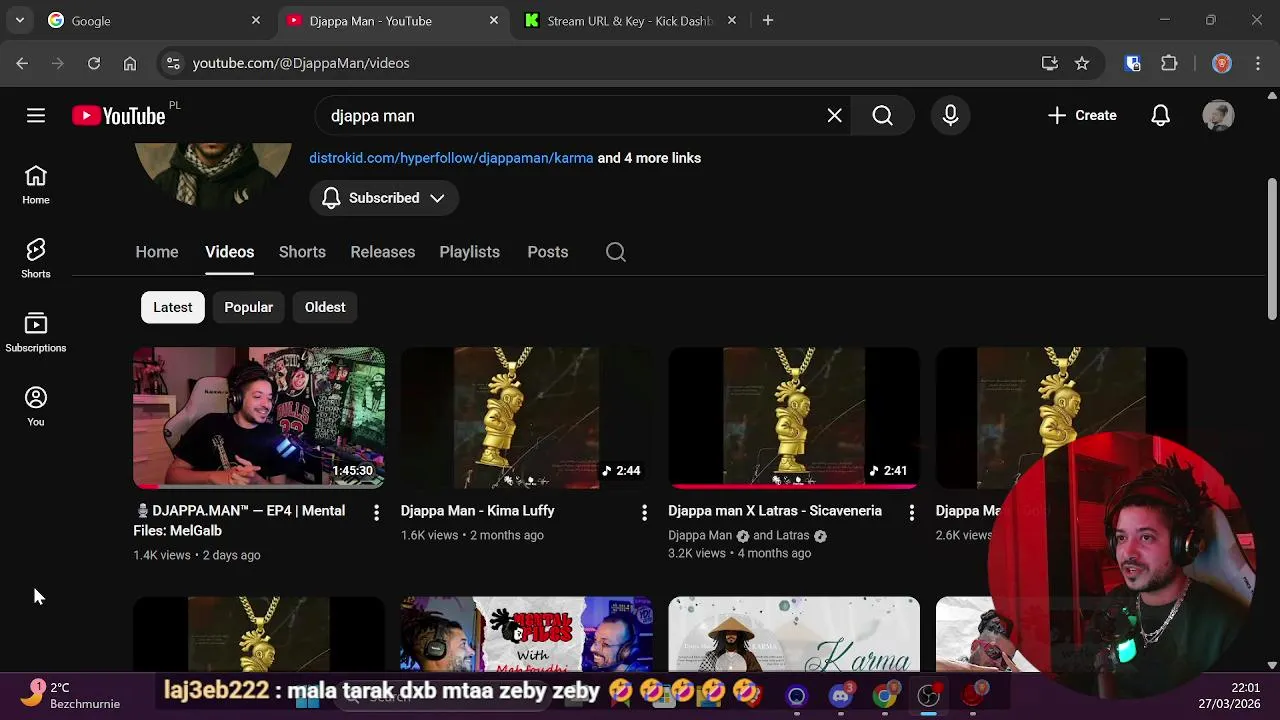Close the Djappa Man YouTube tab
This screenshot has width=1280, height=720.
(494, 20)
